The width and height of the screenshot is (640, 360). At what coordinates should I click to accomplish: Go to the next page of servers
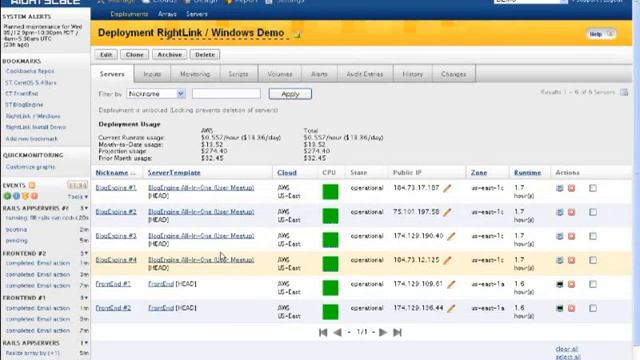pos(382,332)
